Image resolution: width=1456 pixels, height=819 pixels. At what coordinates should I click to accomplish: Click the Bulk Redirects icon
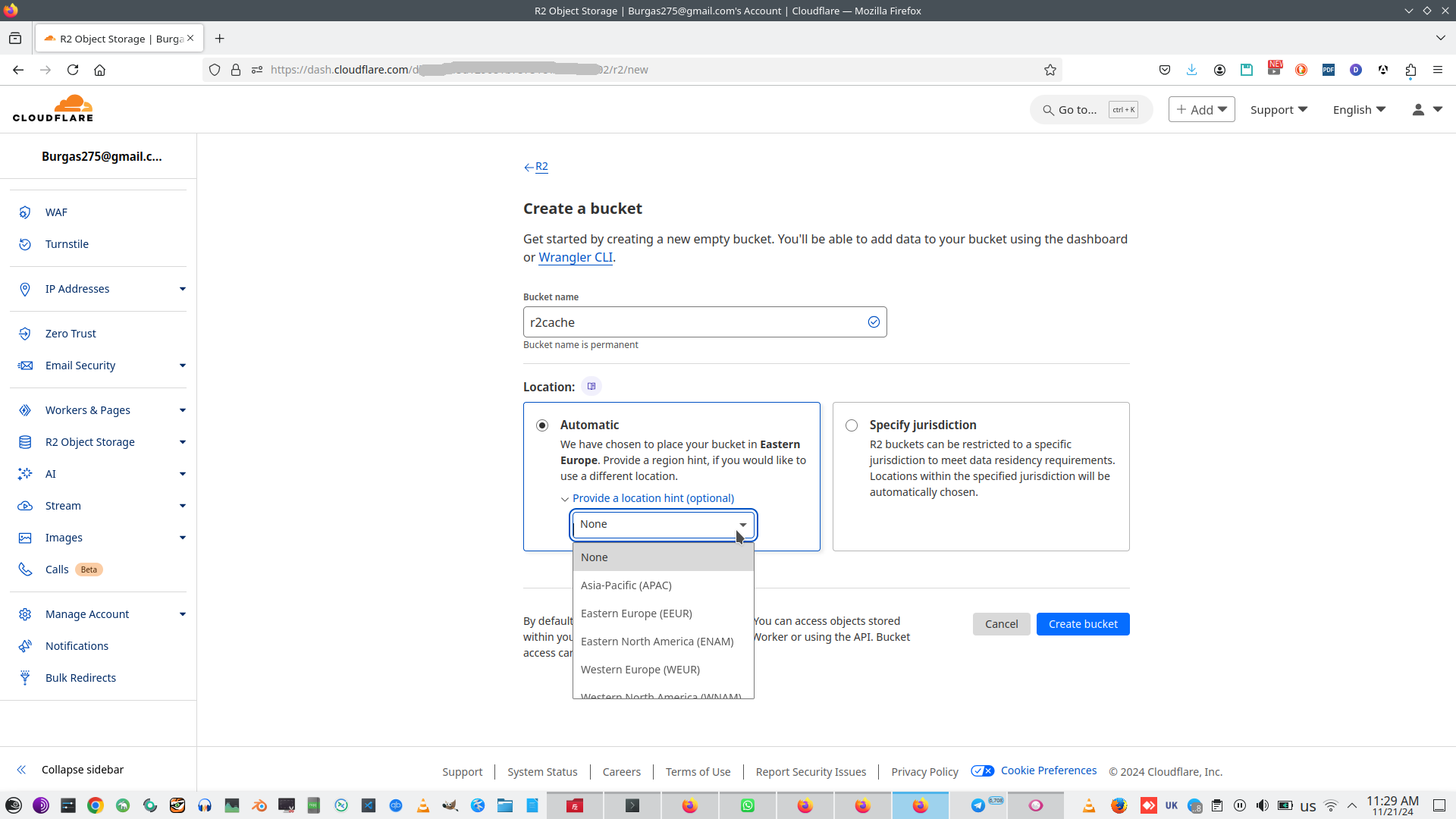point(25,678)
